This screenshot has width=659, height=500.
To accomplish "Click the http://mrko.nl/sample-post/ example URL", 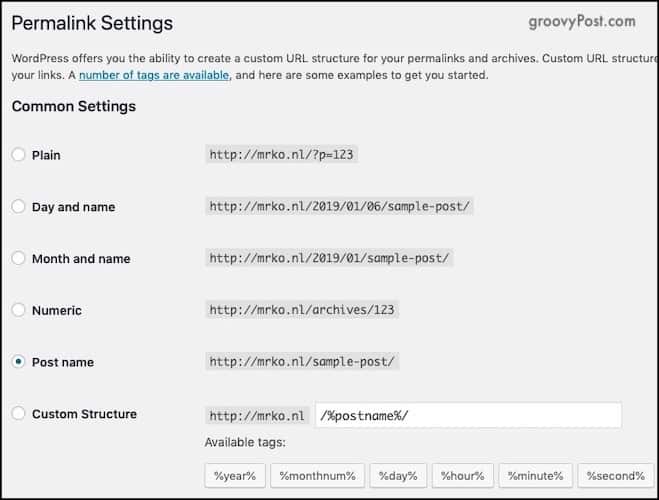I will 302,362.
